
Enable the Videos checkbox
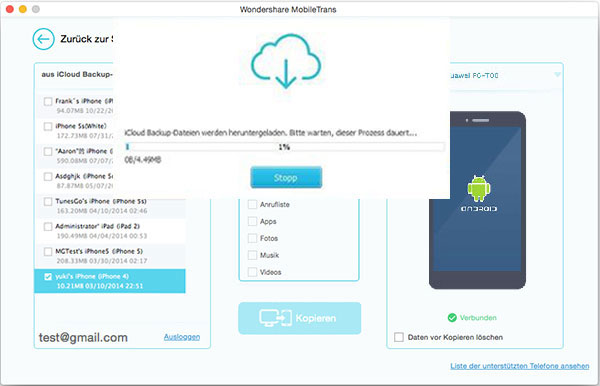pos(252,272)
